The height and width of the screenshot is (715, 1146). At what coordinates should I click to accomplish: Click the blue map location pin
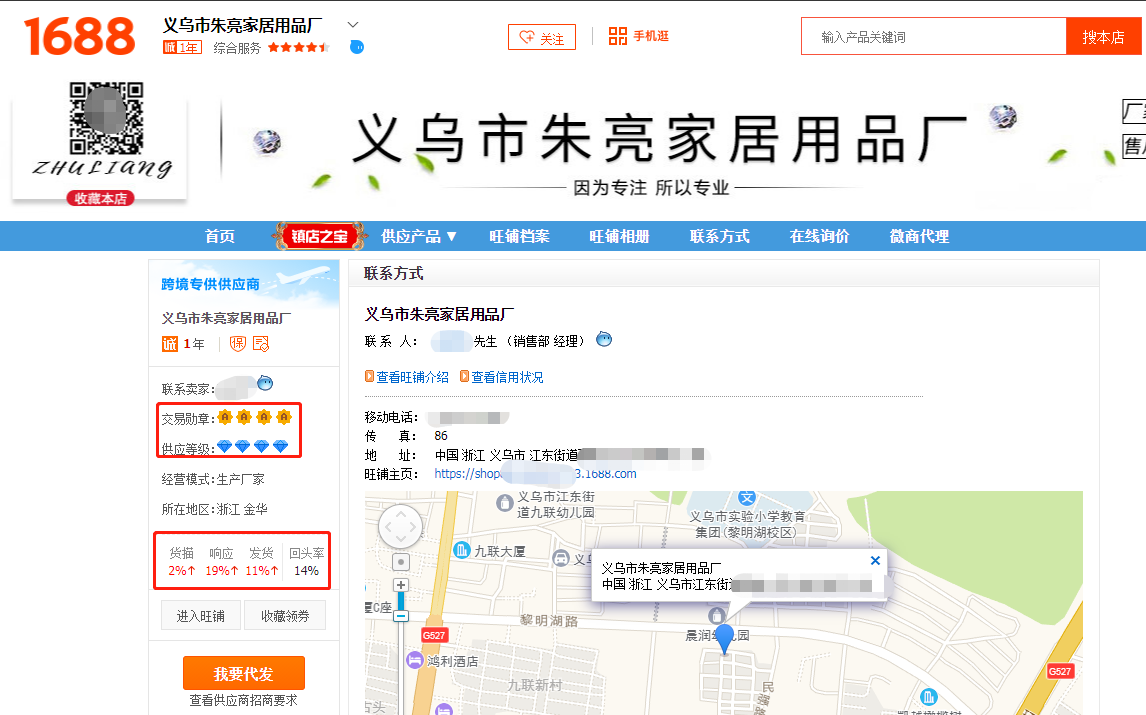click(724, 639)
